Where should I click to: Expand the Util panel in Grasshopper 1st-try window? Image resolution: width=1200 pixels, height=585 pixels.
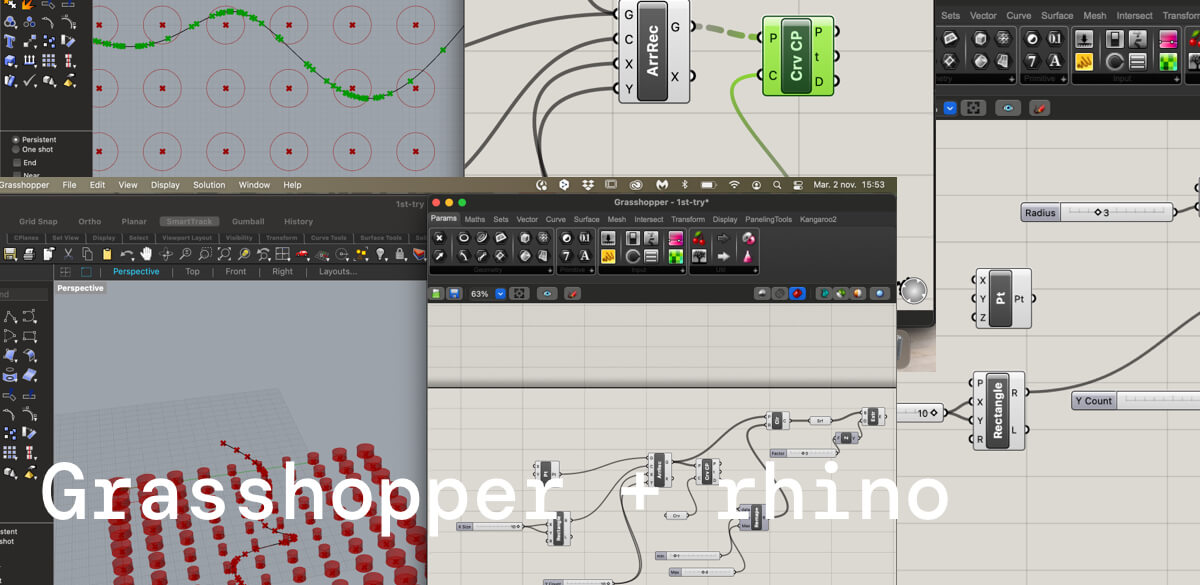tap(755, 270)
